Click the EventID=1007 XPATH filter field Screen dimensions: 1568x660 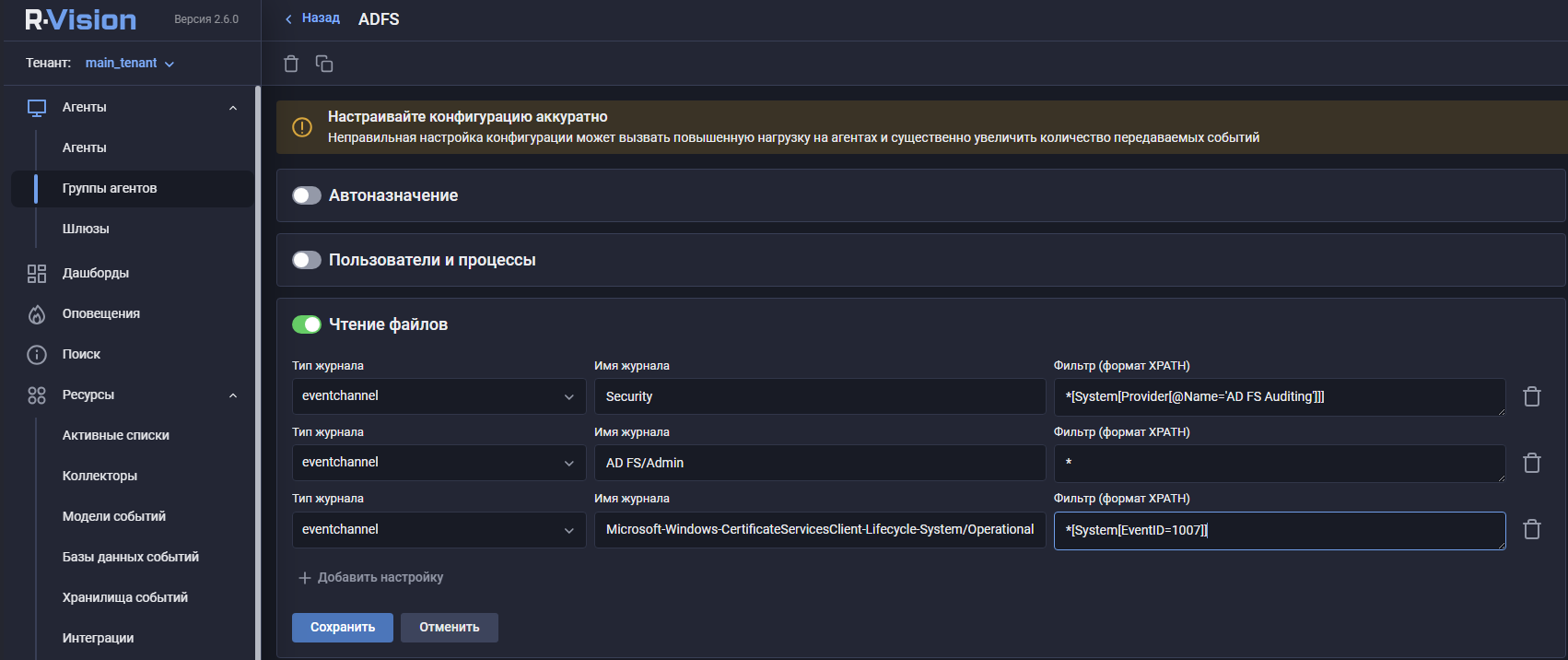tap(1280, 531)
